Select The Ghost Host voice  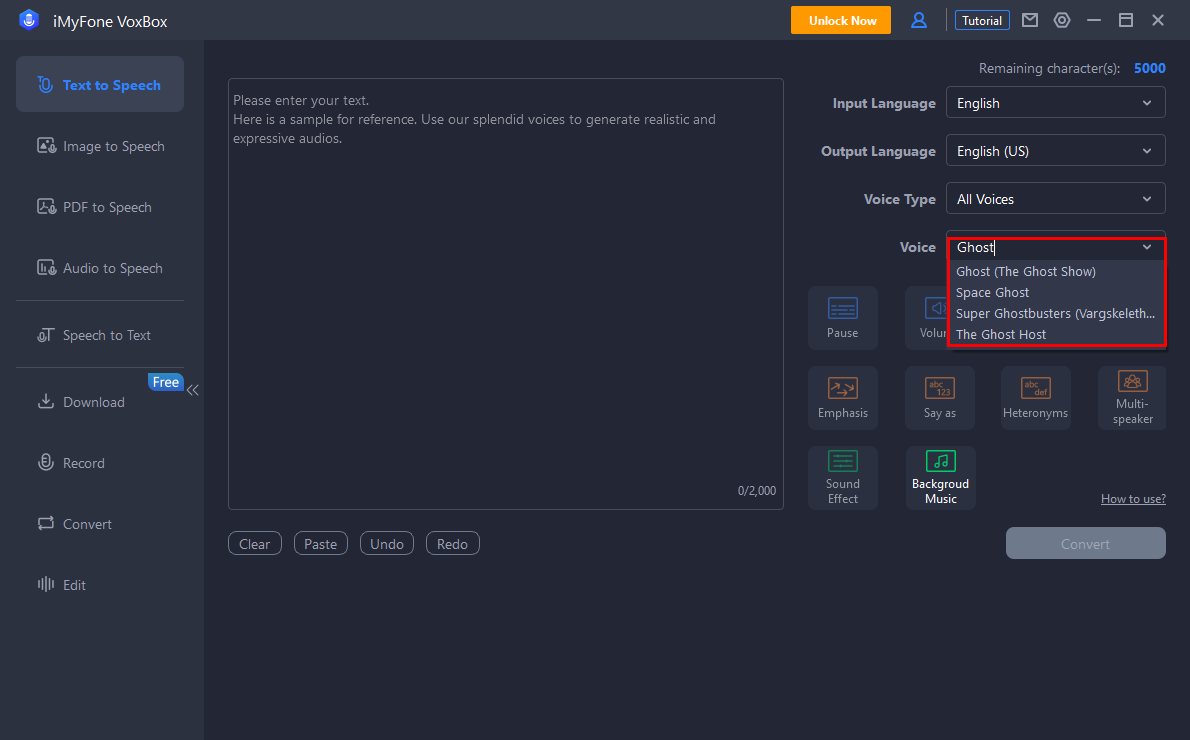tap(1056, 334)
